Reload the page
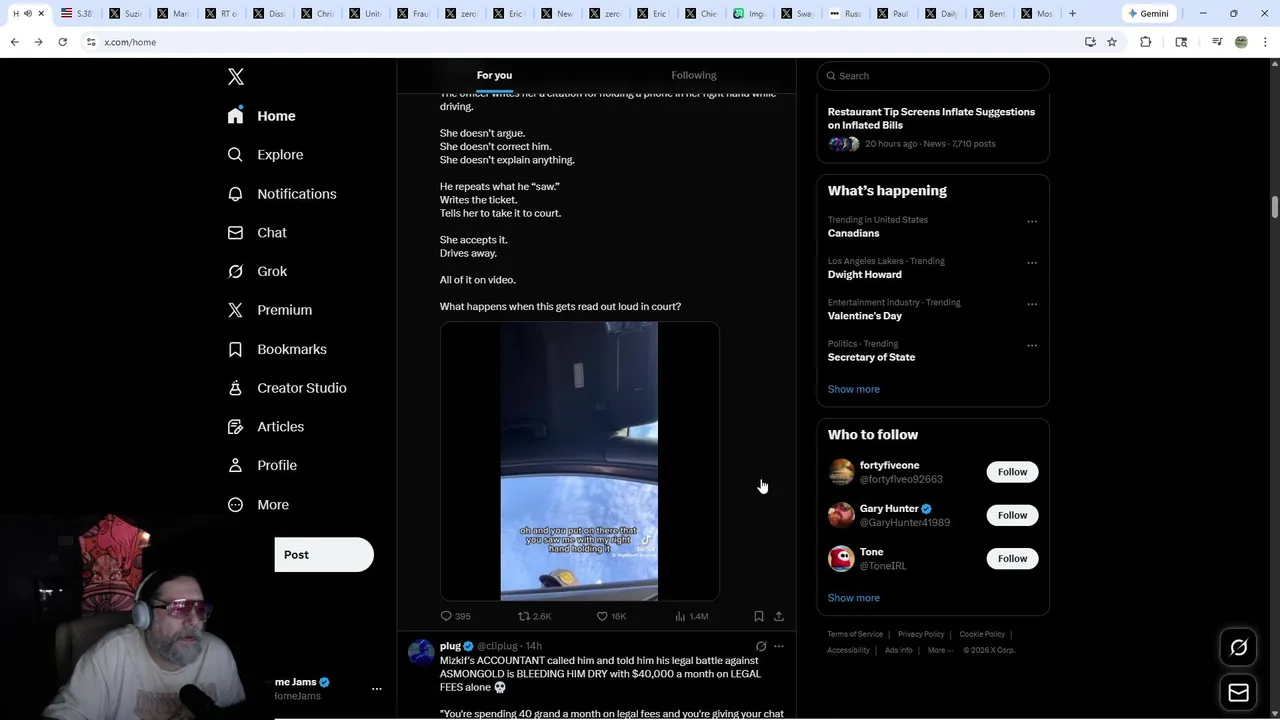1280x720 pixels. (x=62, y=42)
